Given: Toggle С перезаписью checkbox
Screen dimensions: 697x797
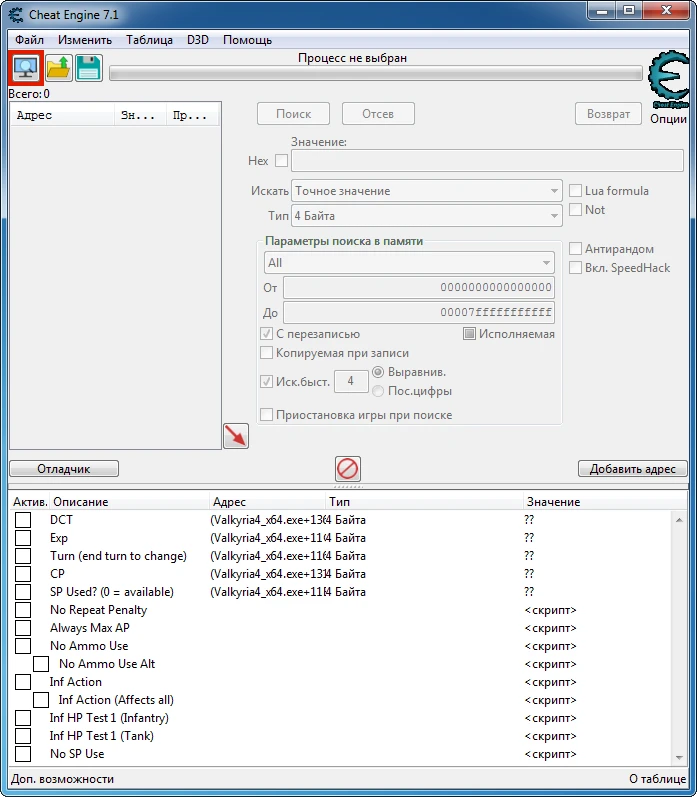Looking at the screenshot, I should point(266,334).
